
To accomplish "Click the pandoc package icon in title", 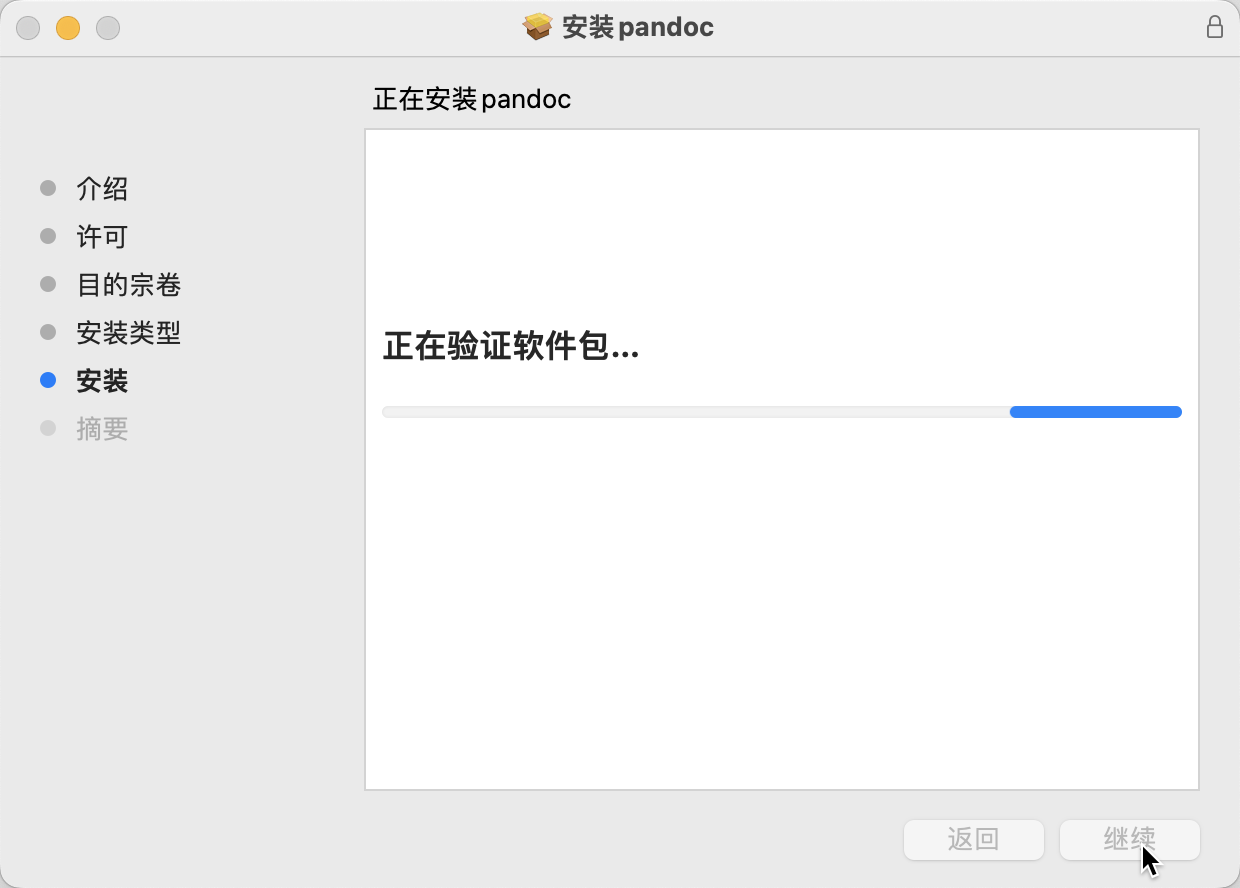I will [x=538, y=27].
